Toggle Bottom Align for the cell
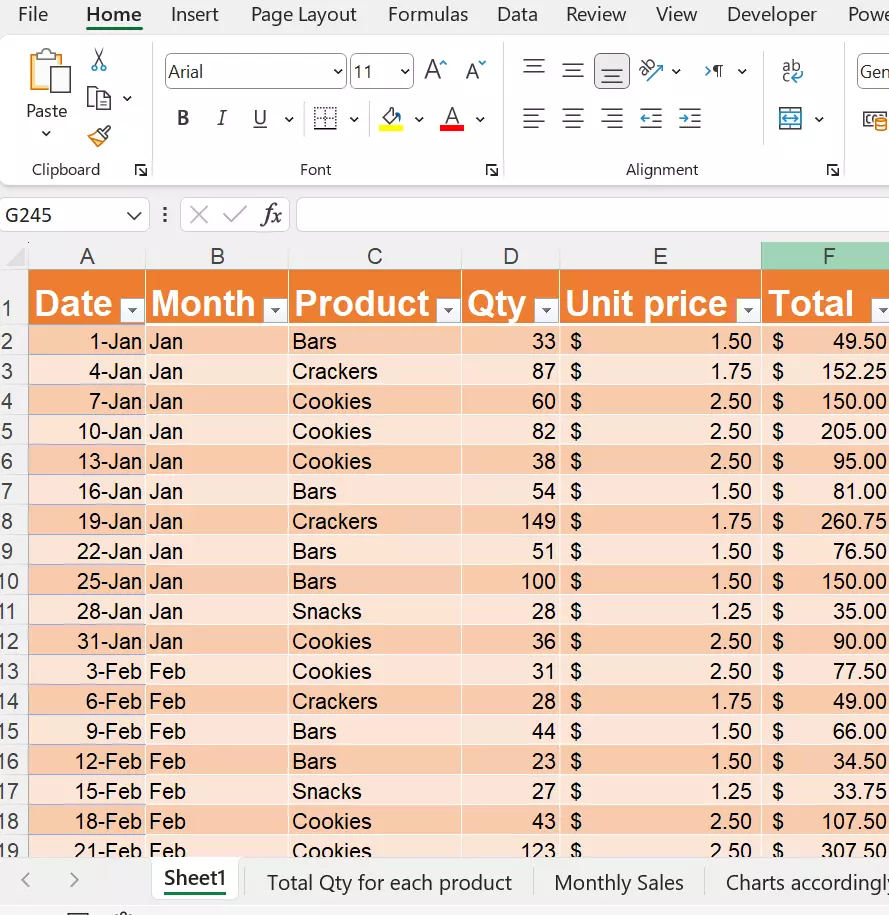Screen dimensions: 889x915 pos(611,71)
